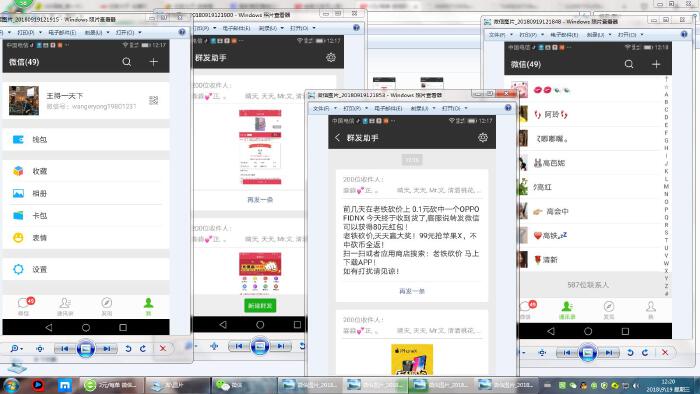Screen dimensions: 700x394
Task: Rotate clockwise in leftmost photo viewer
Action: click(x=143, y=348)
